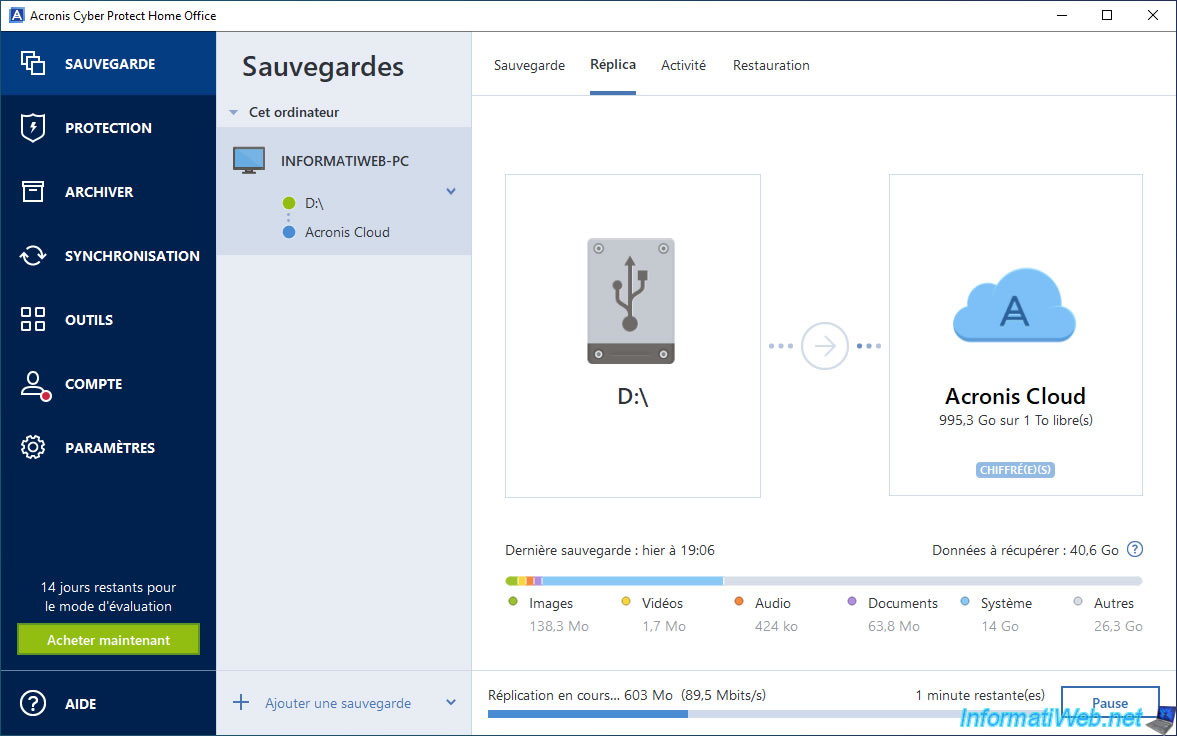Click Ajouter une sauvegarde link
This screenshot has width=1177, height=736.
[338, 703]
